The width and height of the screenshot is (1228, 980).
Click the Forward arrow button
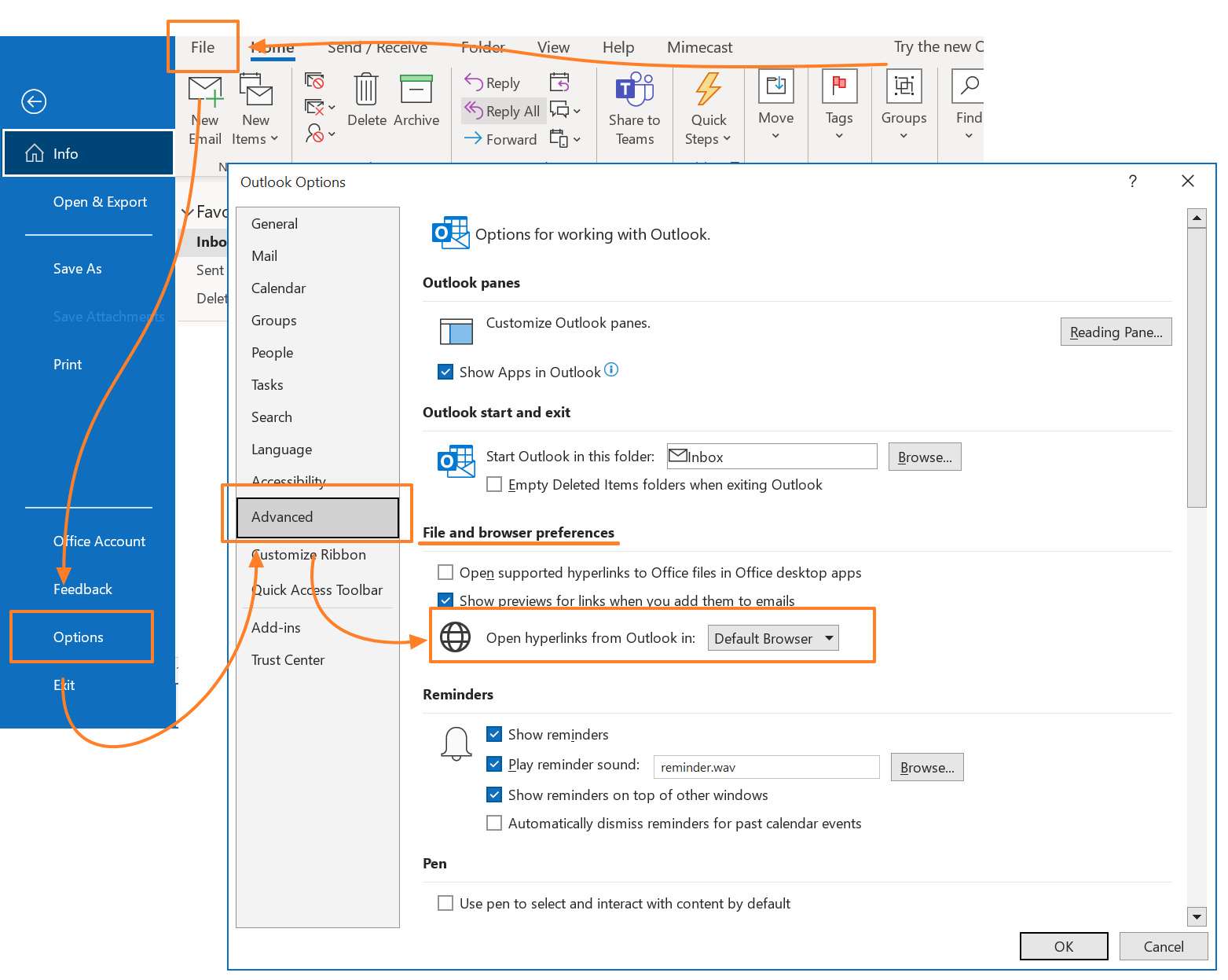501,139
